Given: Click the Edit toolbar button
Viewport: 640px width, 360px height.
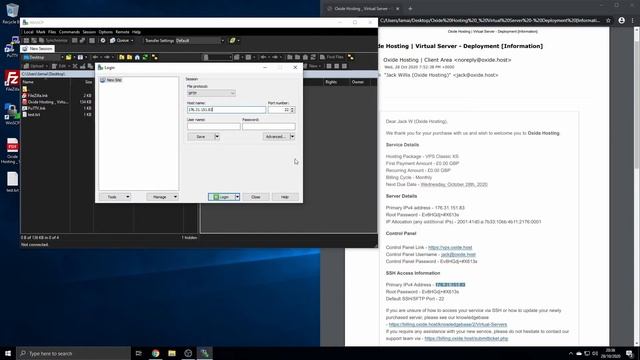Looking at the screenshot, I should (x=60, y=66).
